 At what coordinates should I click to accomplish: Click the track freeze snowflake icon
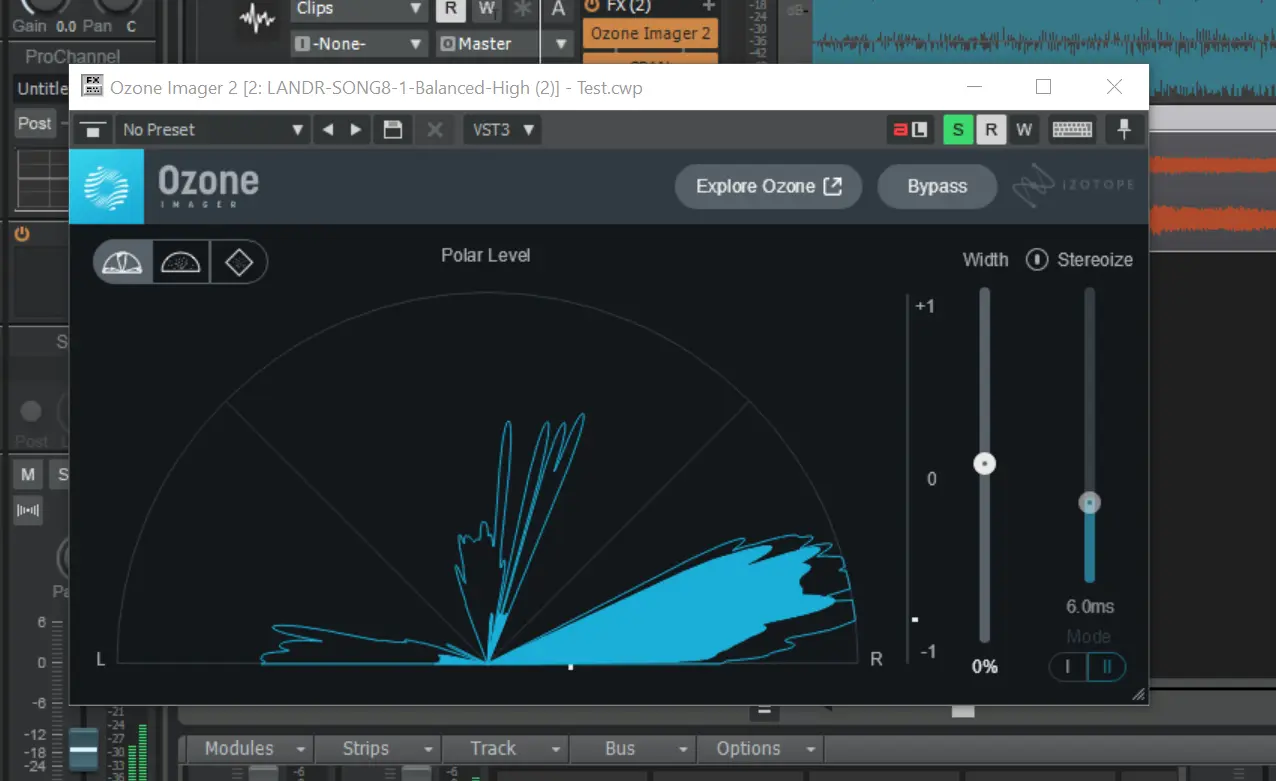point(521,9)
